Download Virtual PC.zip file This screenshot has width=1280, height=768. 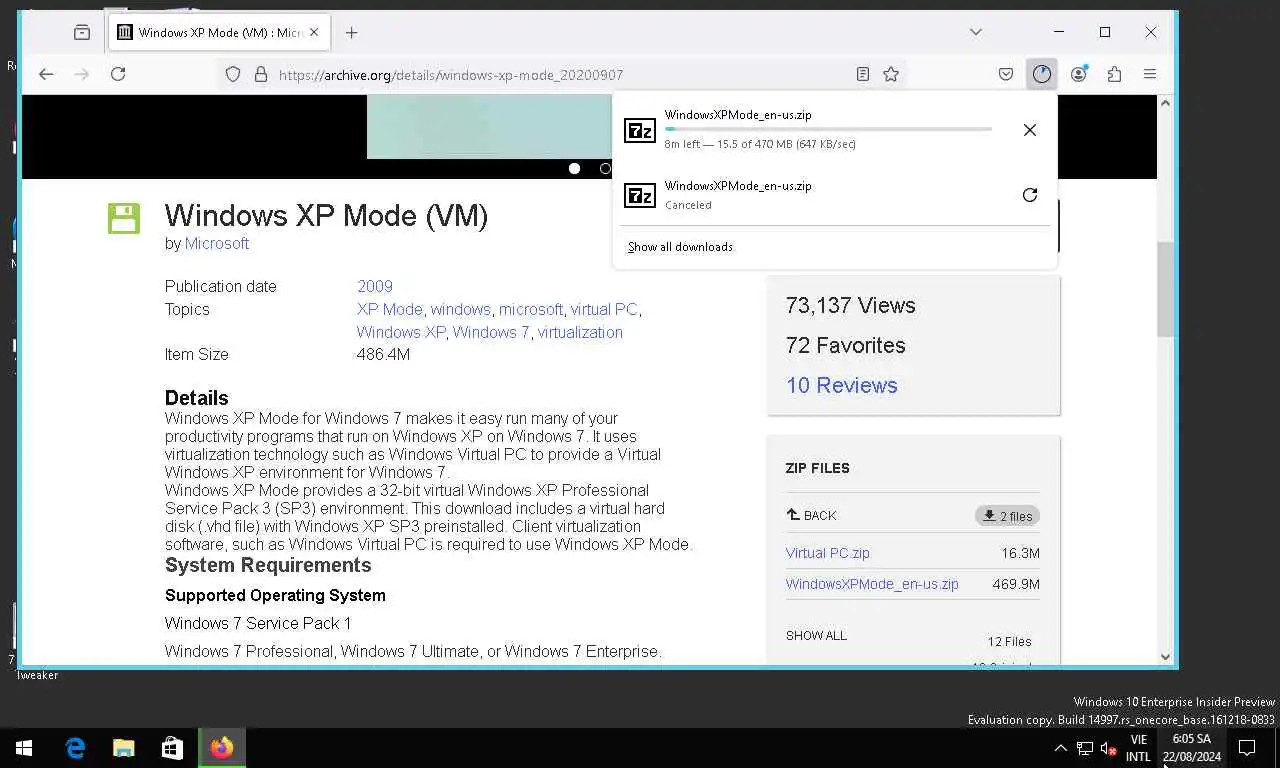coord(828,553)
